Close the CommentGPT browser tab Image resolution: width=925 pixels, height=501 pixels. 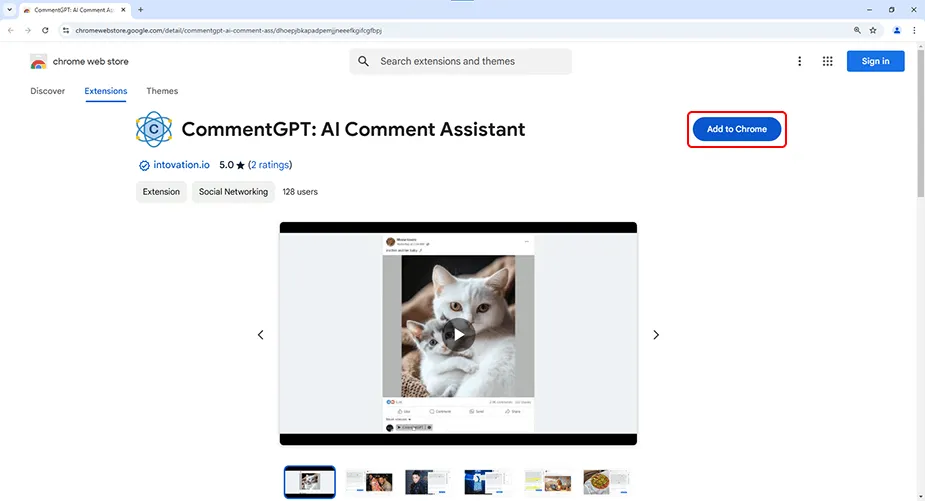coord(123,10)
